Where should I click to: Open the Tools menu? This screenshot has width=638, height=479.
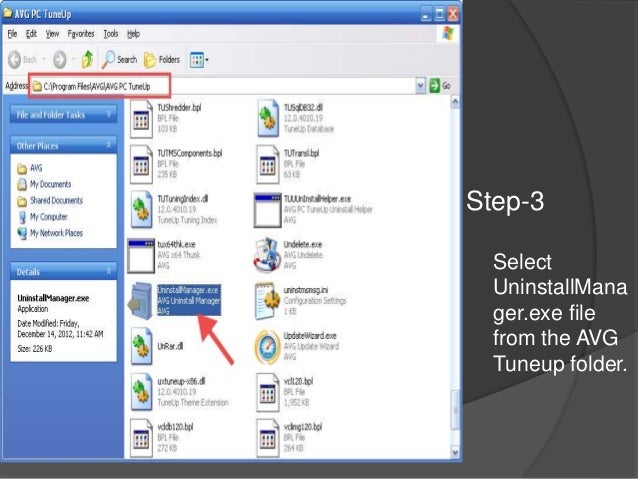111,34
